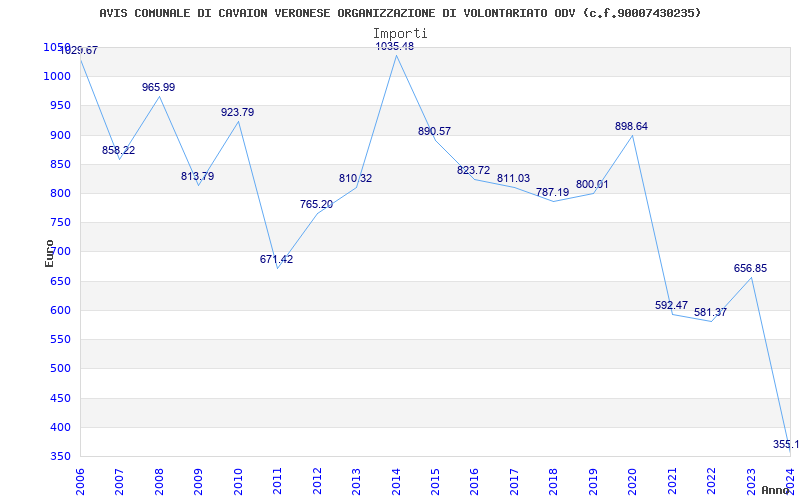Select the 656.85 data label

point(750,268)
